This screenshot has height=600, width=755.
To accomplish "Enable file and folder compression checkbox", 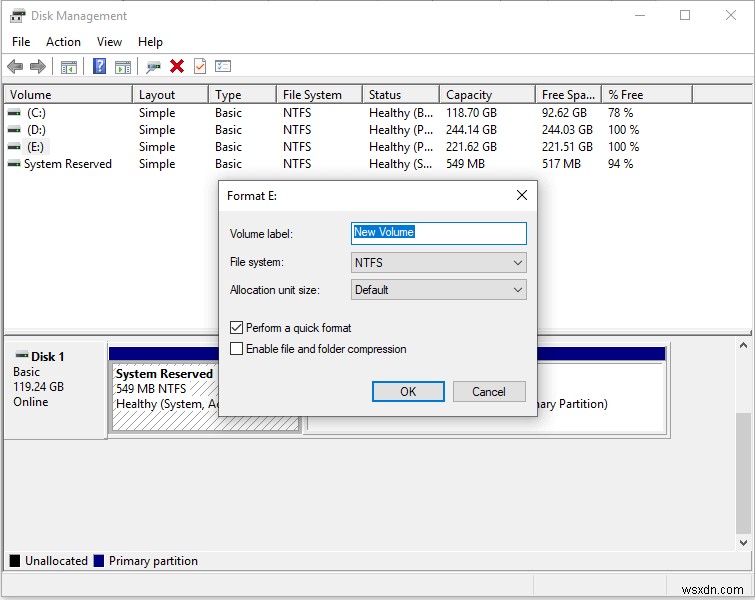I will [236, 349].
